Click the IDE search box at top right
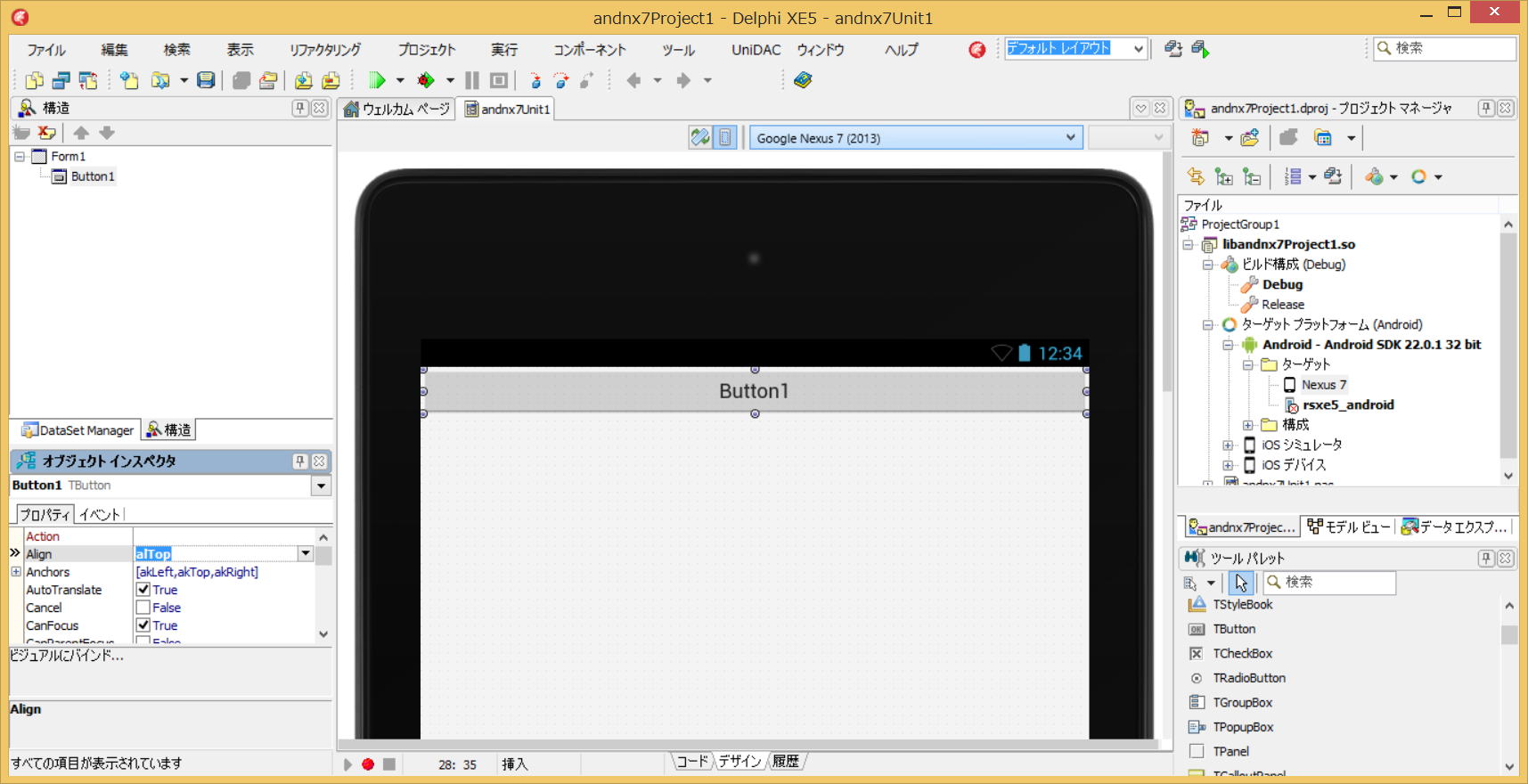Viewport: 1528px width, 784px height. 1444,48
